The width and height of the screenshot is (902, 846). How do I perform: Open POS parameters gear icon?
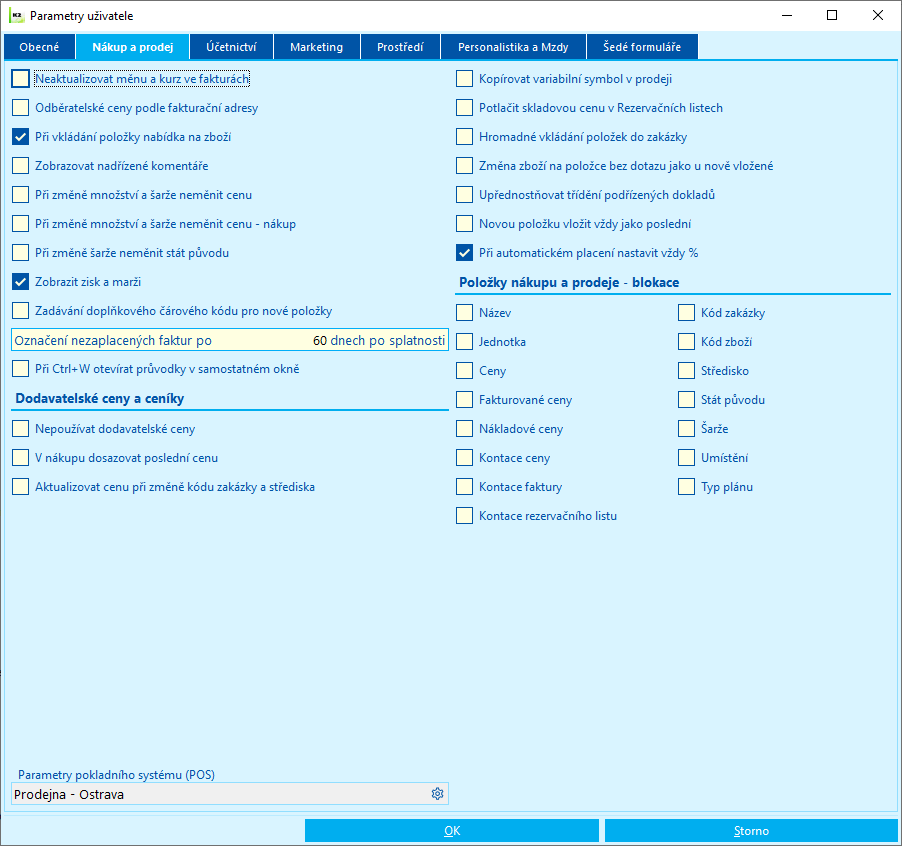(437, 794)
